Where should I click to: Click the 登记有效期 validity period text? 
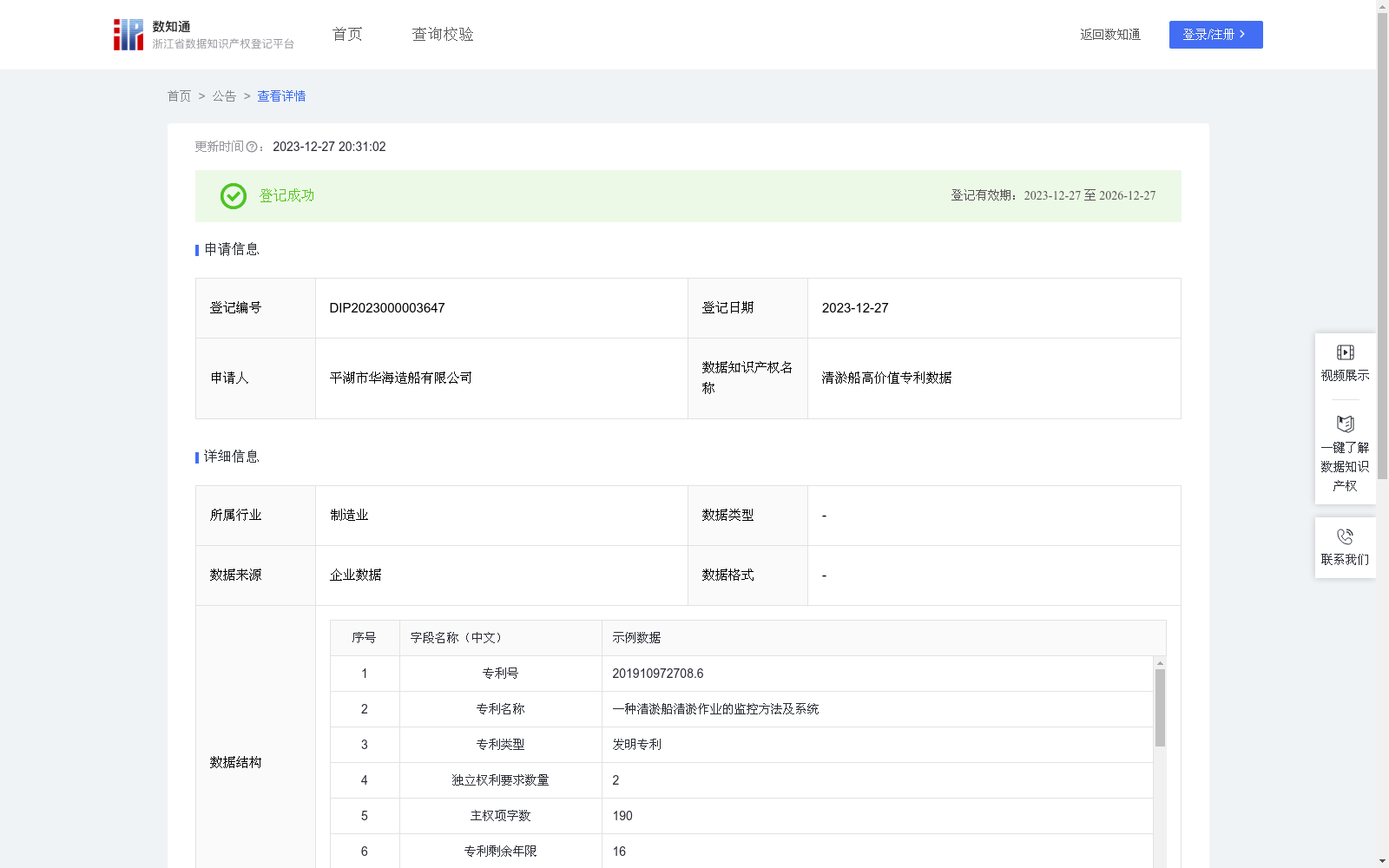tap(1053, 195)
